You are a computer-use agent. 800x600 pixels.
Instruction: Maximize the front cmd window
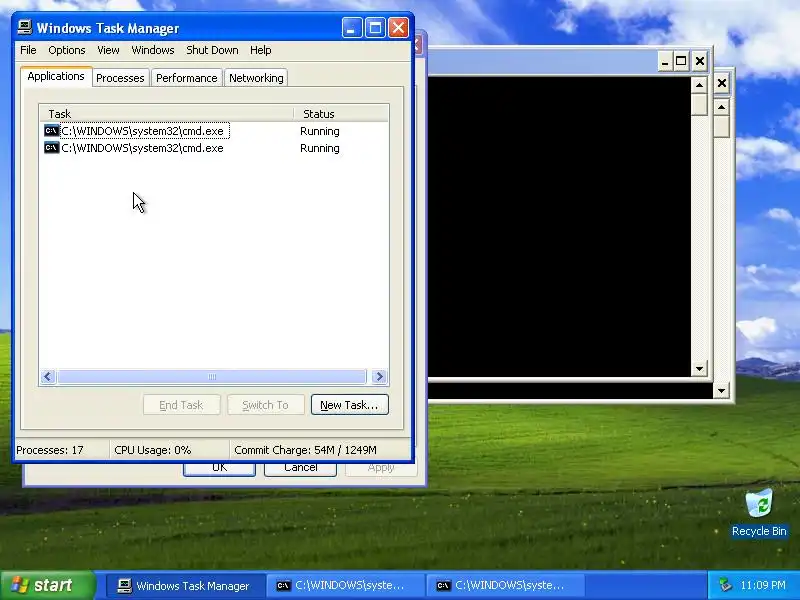pyautogui.click(x=681, y=62)
